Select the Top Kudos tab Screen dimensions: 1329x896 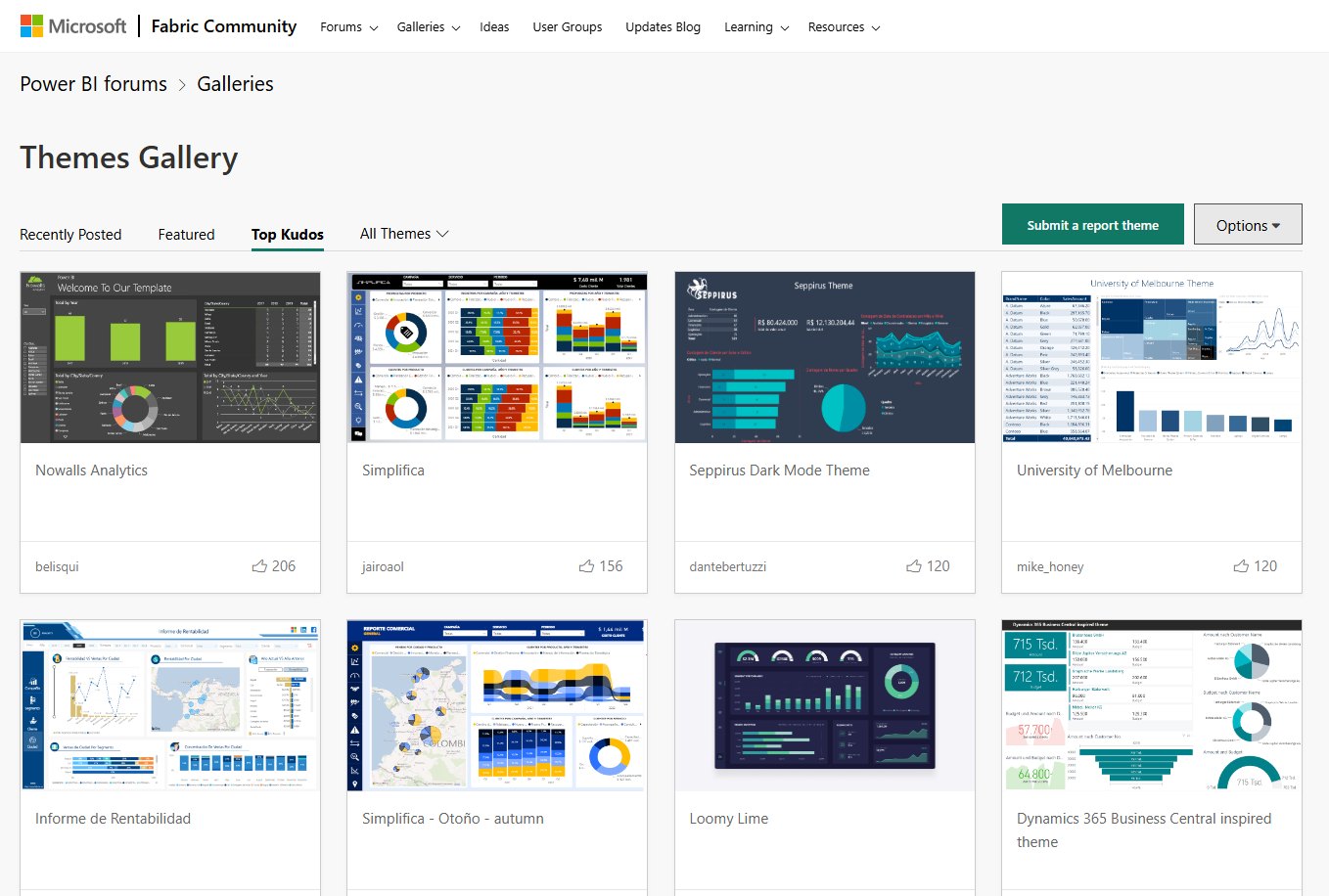288,235
